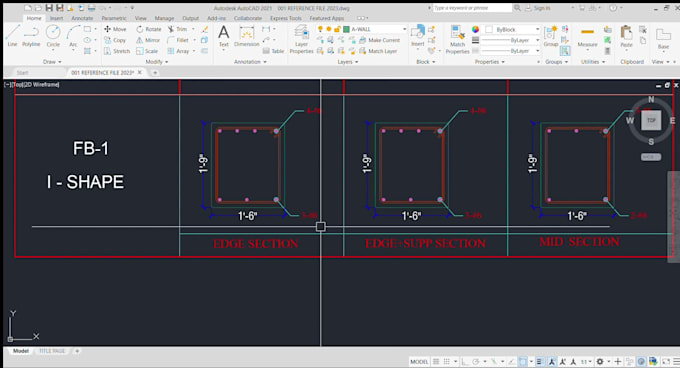680x368 pixels.
Task: Open the Insert ribbon tab
Action: coord(56,18)
